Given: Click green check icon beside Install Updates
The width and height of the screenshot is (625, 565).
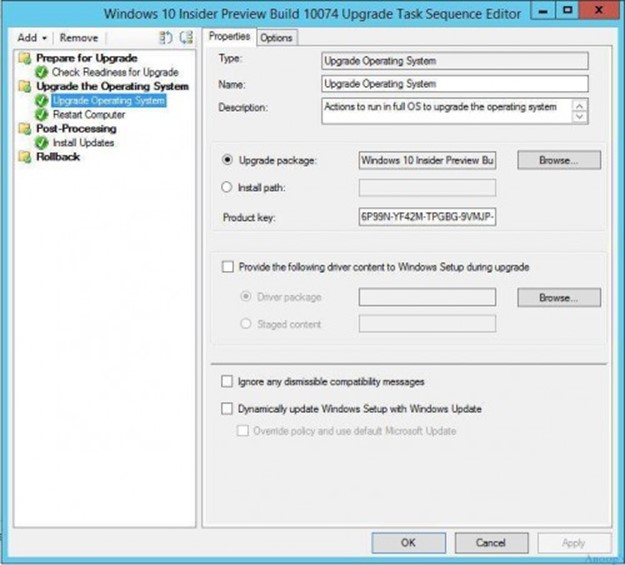Looking at the screenshot, I should pyautogui.click(x=41, y=143).
